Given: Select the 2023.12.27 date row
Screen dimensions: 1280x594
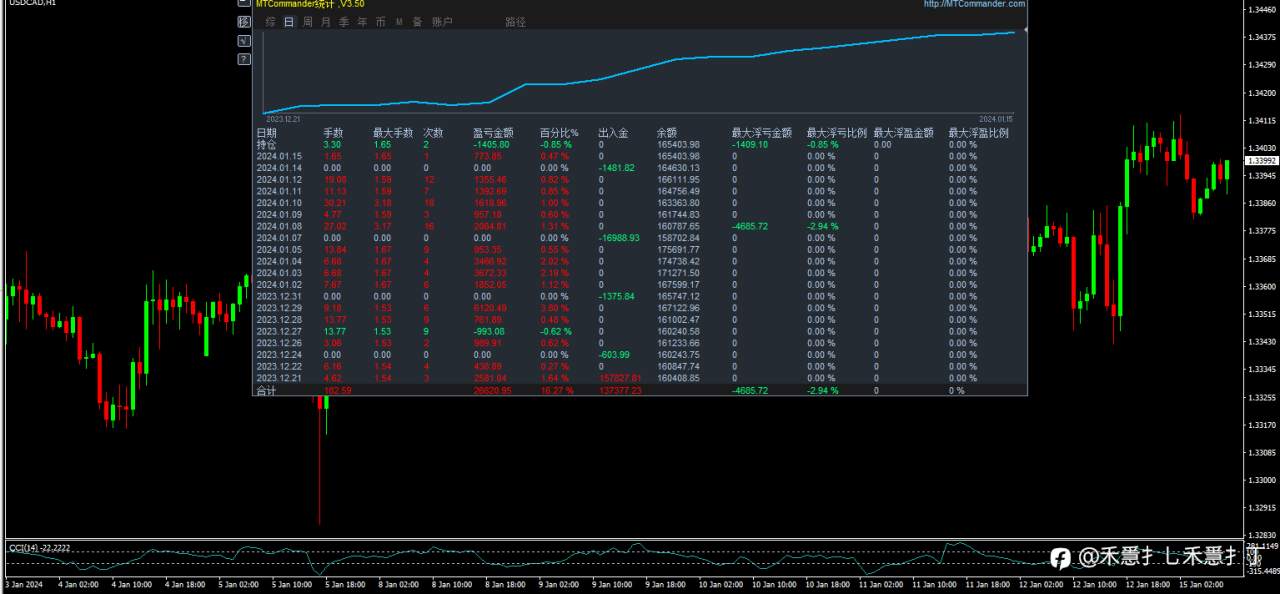Looking at the screenshot, I should click(279, 331).
